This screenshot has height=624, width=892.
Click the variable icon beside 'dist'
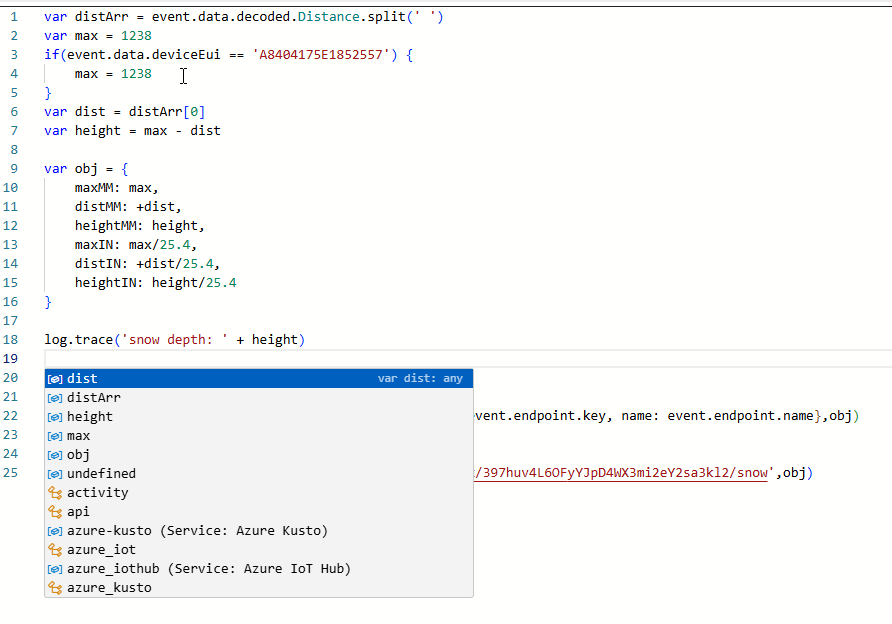coord(55,379)
